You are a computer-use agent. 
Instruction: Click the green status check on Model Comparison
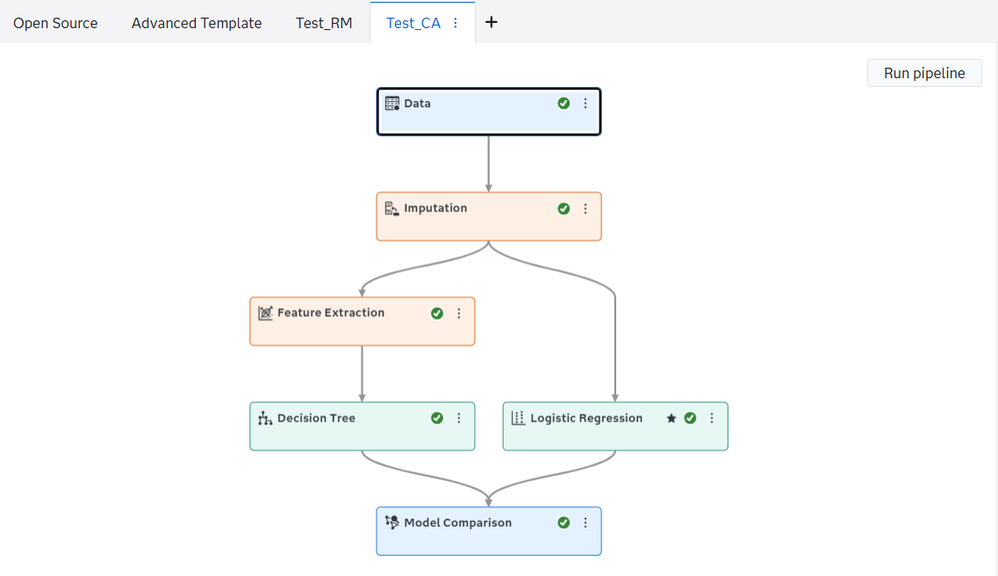564,523
